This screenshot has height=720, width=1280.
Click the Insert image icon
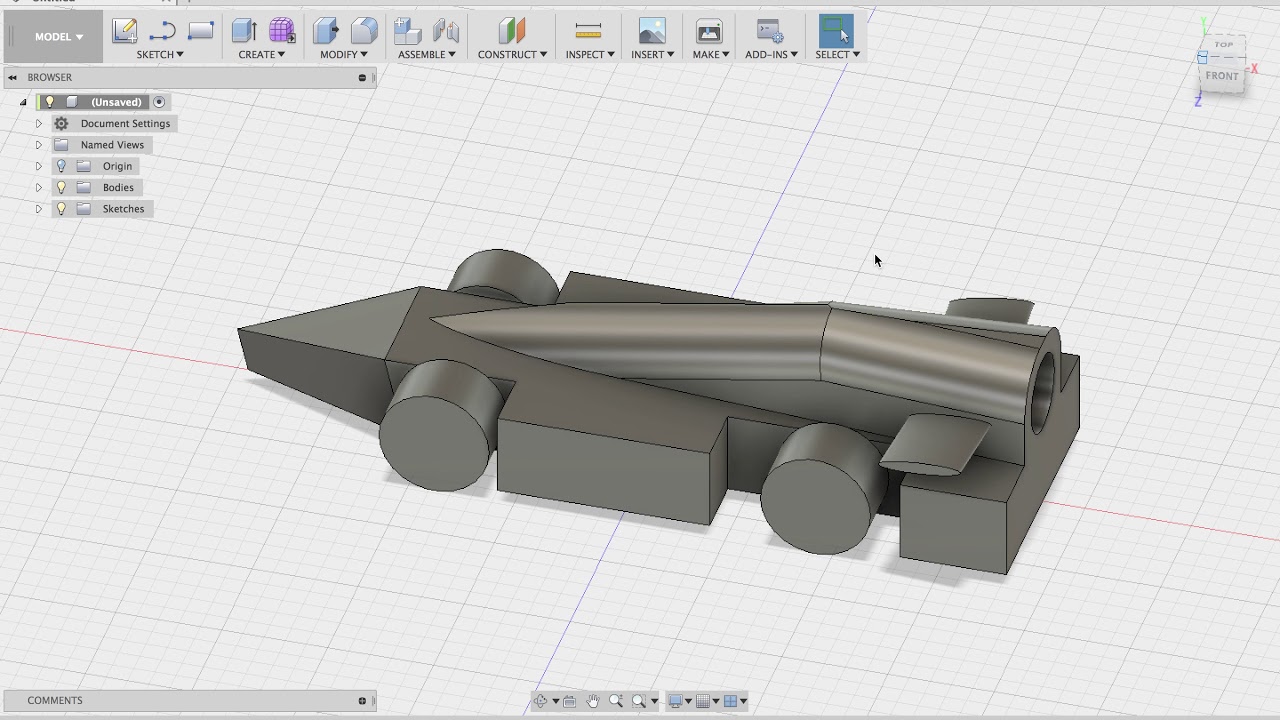[x=652, y=31]
